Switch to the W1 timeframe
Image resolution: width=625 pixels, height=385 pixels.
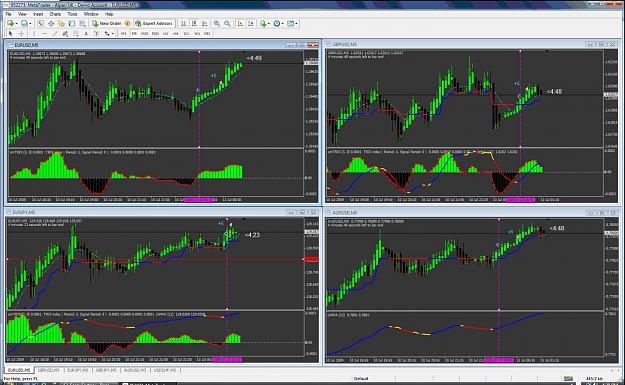coord(197,33)
